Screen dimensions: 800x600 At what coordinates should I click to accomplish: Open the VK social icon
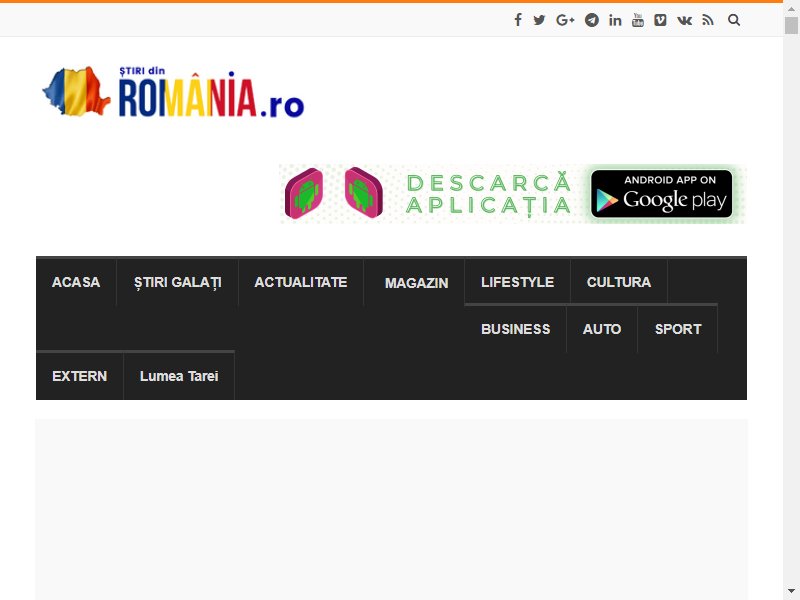[x=685, y=20]
